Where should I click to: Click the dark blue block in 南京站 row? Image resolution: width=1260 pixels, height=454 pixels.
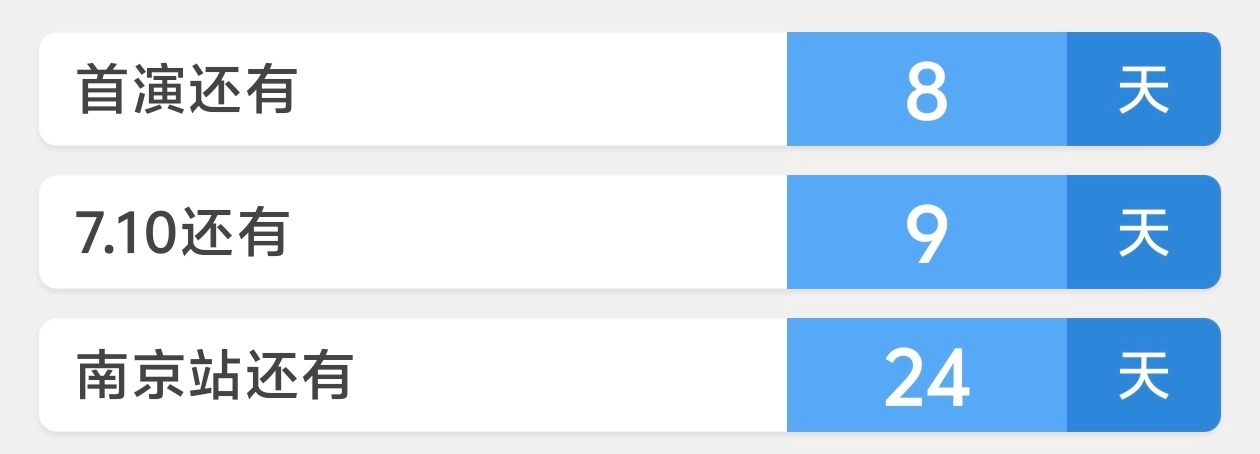(x=1144, y=375)
